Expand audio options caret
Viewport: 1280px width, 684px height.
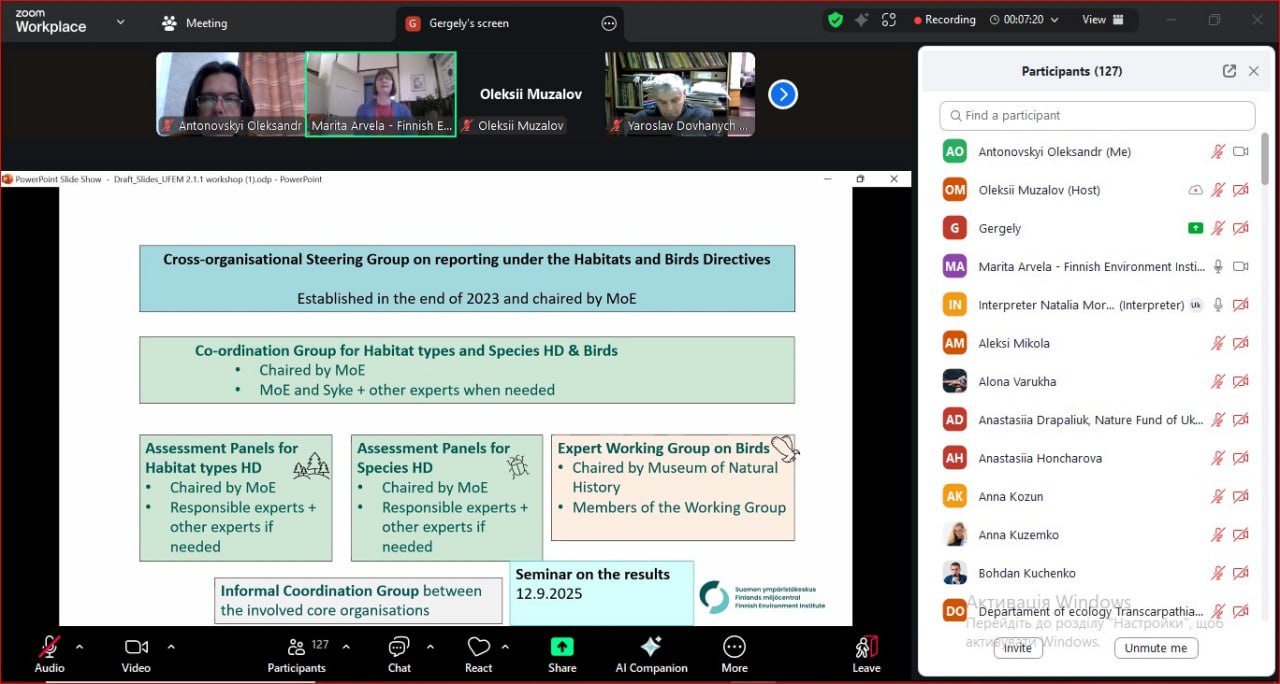click(x=79, y=646)
